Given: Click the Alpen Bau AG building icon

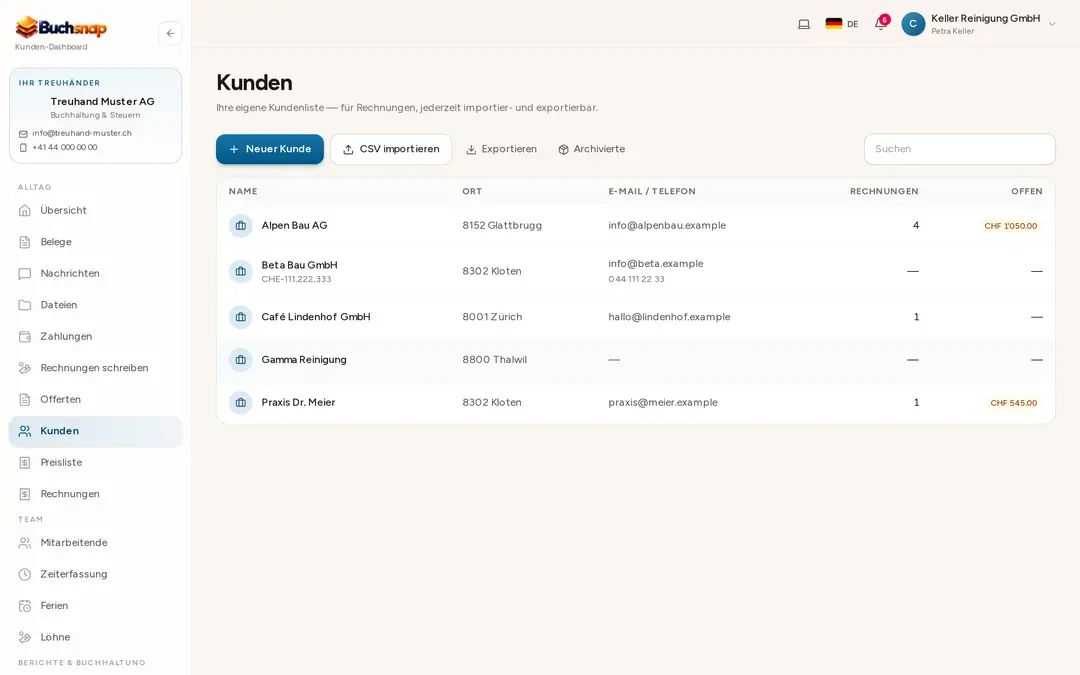Looking at the screenshot, I should pyautogui.click(x=240, y=225).
